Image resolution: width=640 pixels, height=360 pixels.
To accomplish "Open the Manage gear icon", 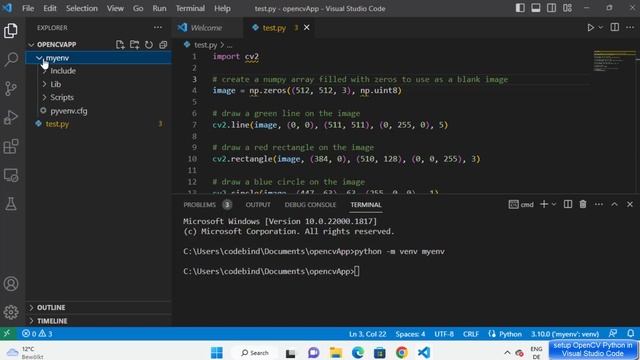I will point(11,312).
